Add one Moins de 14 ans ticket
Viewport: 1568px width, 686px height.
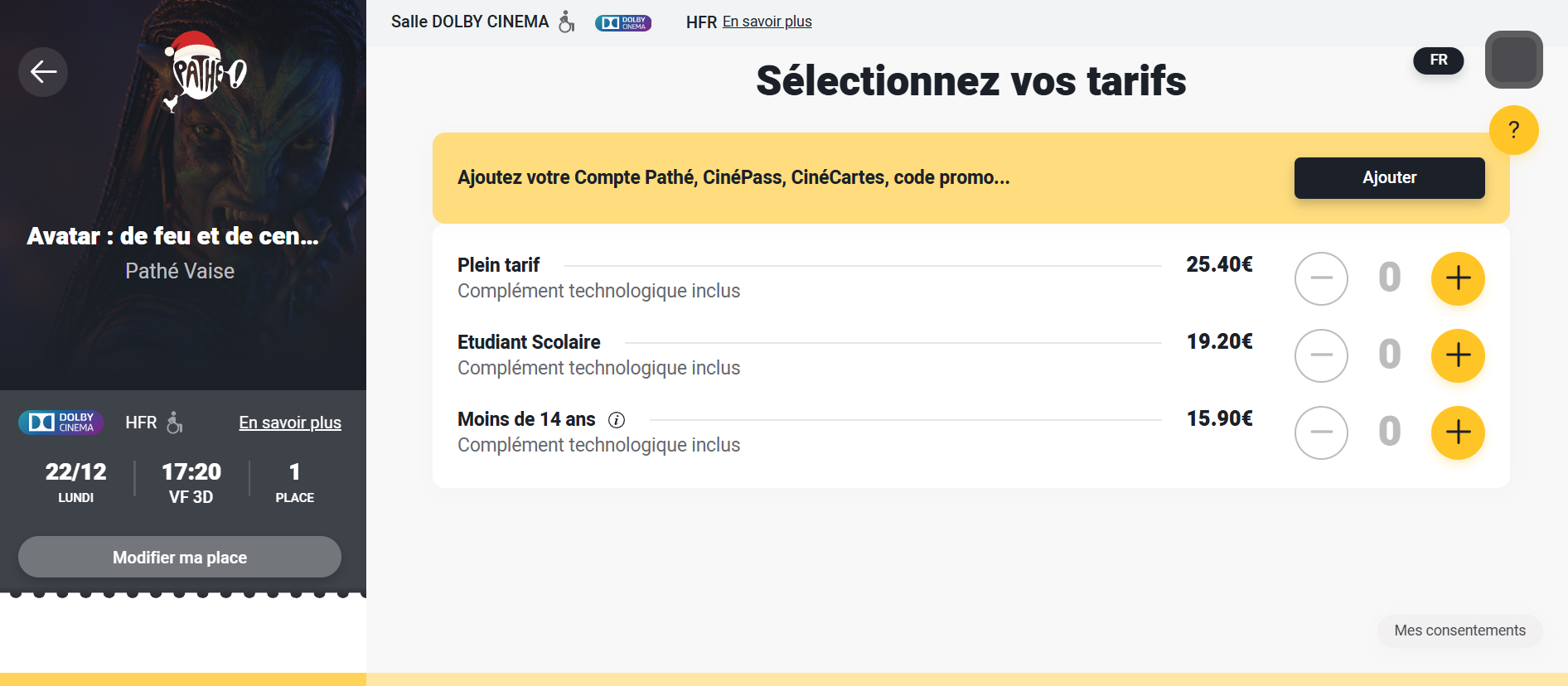(1458, 432)
